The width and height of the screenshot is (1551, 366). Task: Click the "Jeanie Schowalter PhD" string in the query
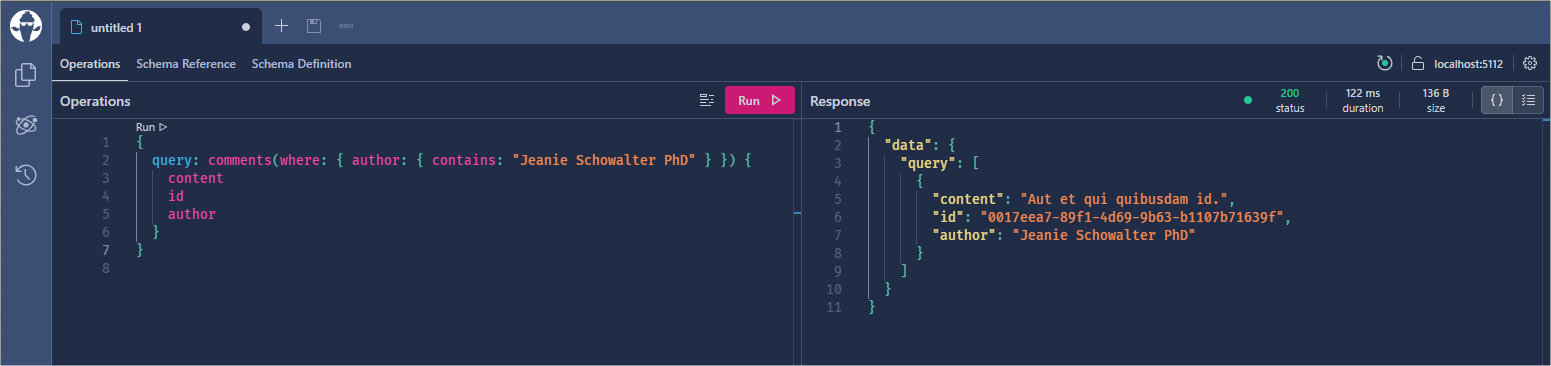click(x=603, y=160)
